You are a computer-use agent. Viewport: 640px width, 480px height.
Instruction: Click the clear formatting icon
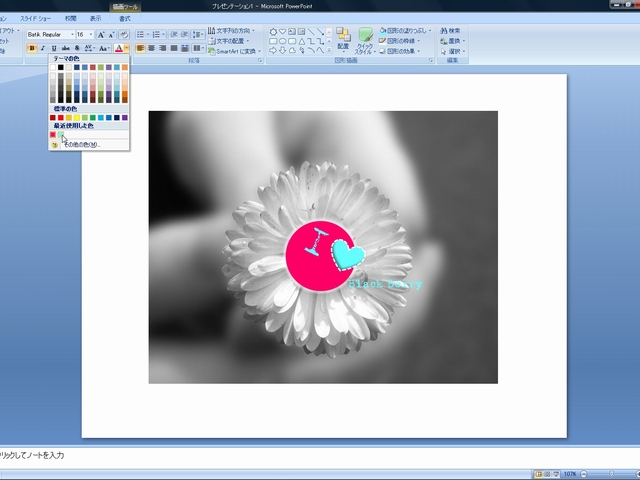[x=124, y=34]
